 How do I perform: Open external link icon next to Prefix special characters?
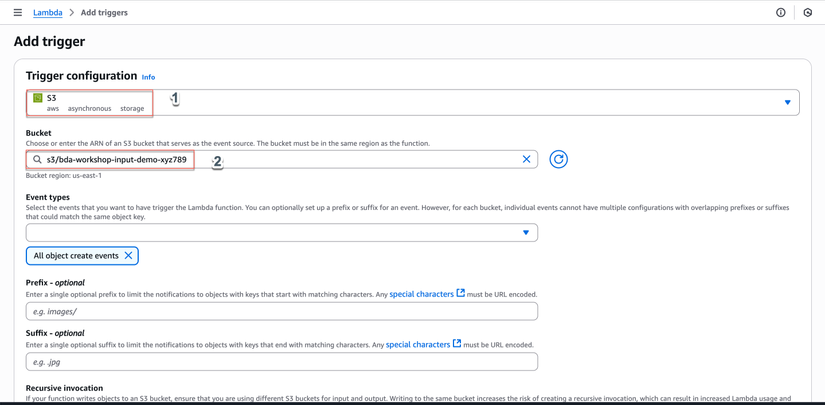pos(461,293)
